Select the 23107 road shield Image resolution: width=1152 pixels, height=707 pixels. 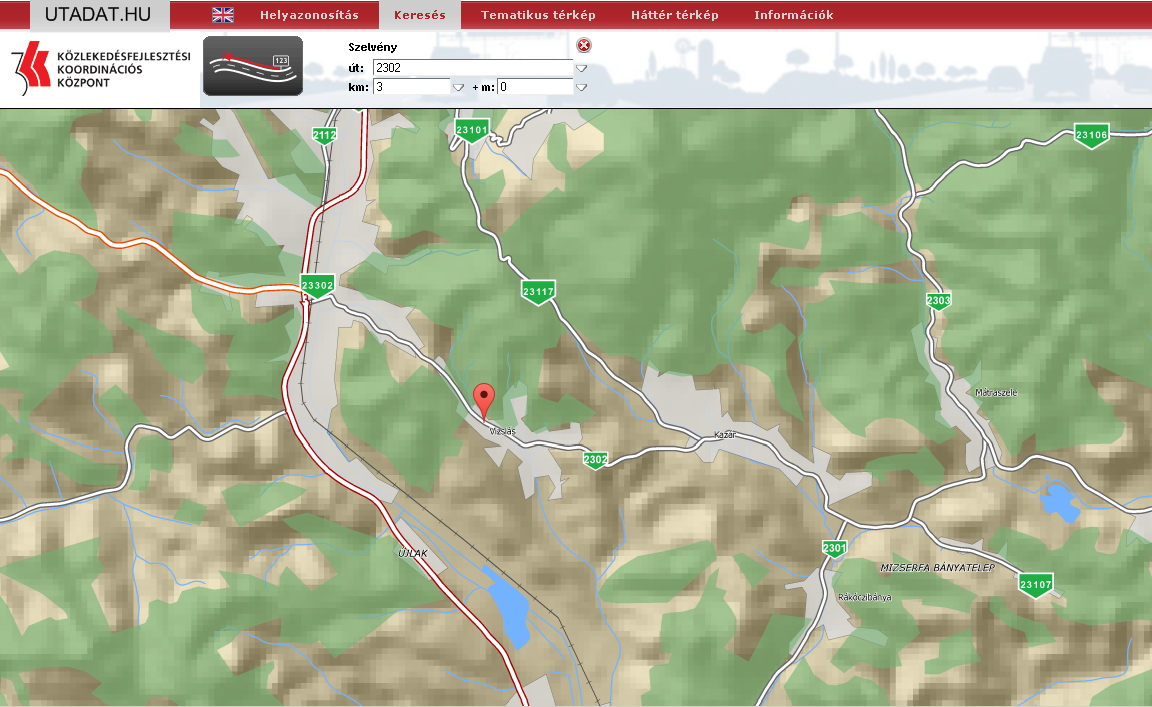tap(1037, 584)
